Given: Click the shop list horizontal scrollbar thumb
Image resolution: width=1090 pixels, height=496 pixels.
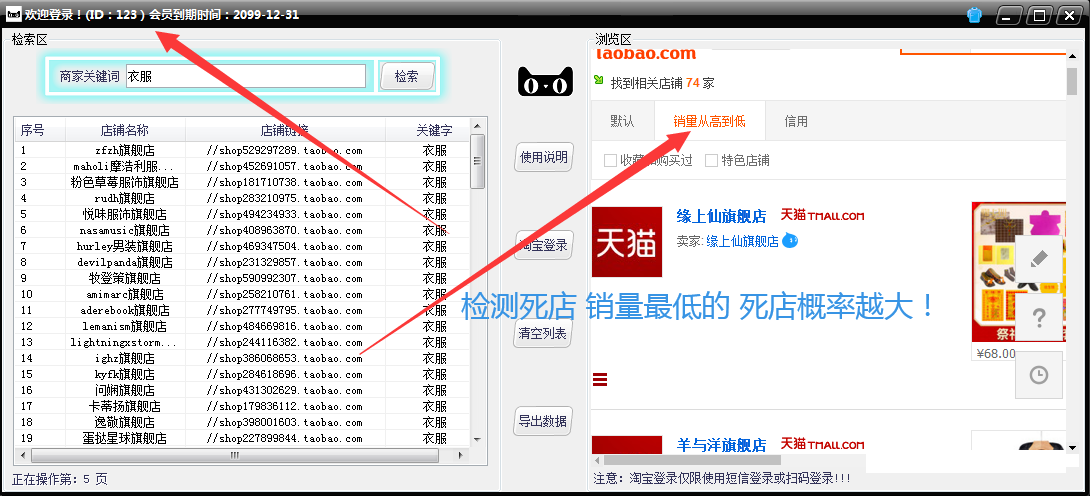Looking at the screenshot, I should click(x=235, y=456).
